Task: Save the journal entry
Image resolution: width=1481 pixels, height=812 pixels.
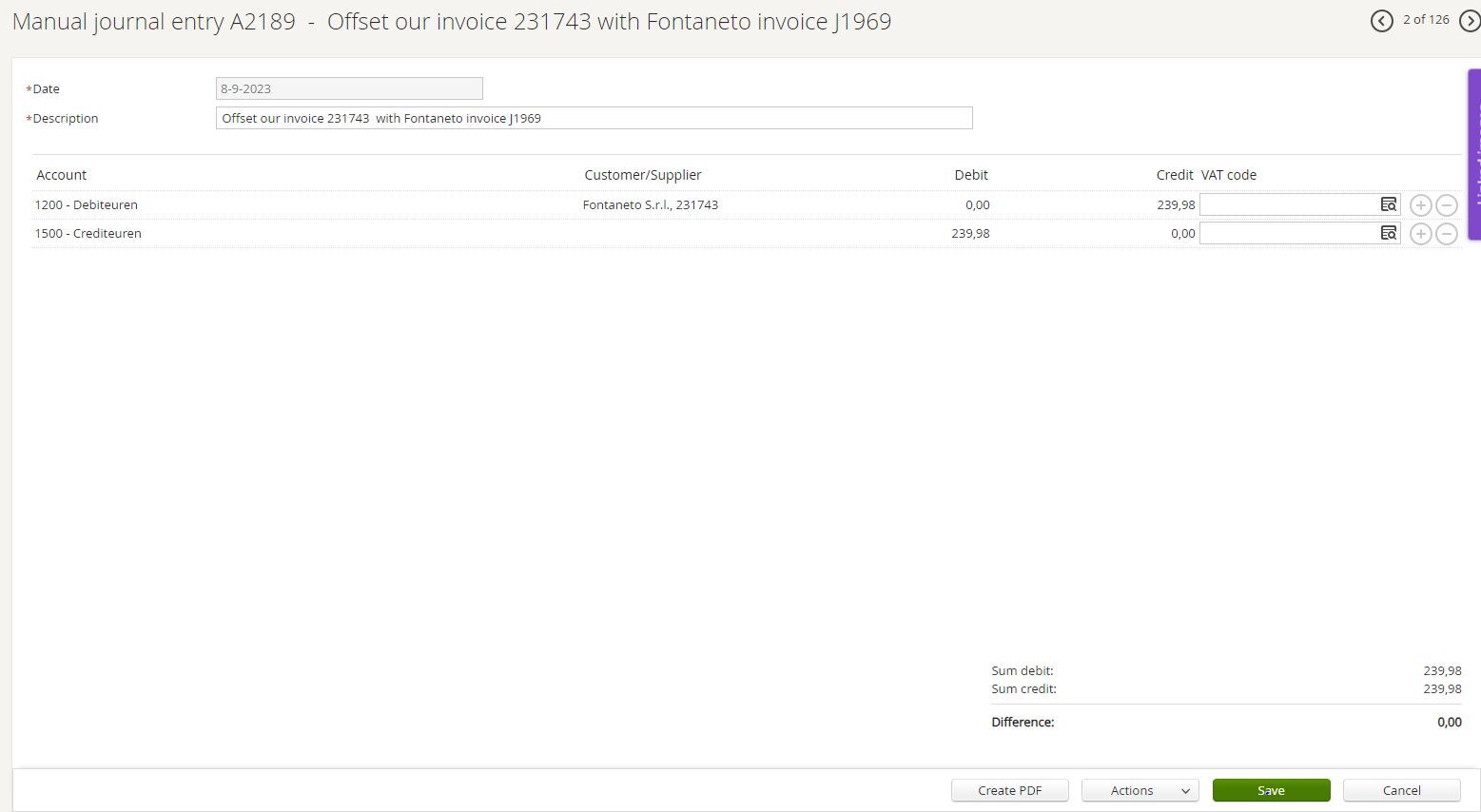Action: click(1271, 790)
